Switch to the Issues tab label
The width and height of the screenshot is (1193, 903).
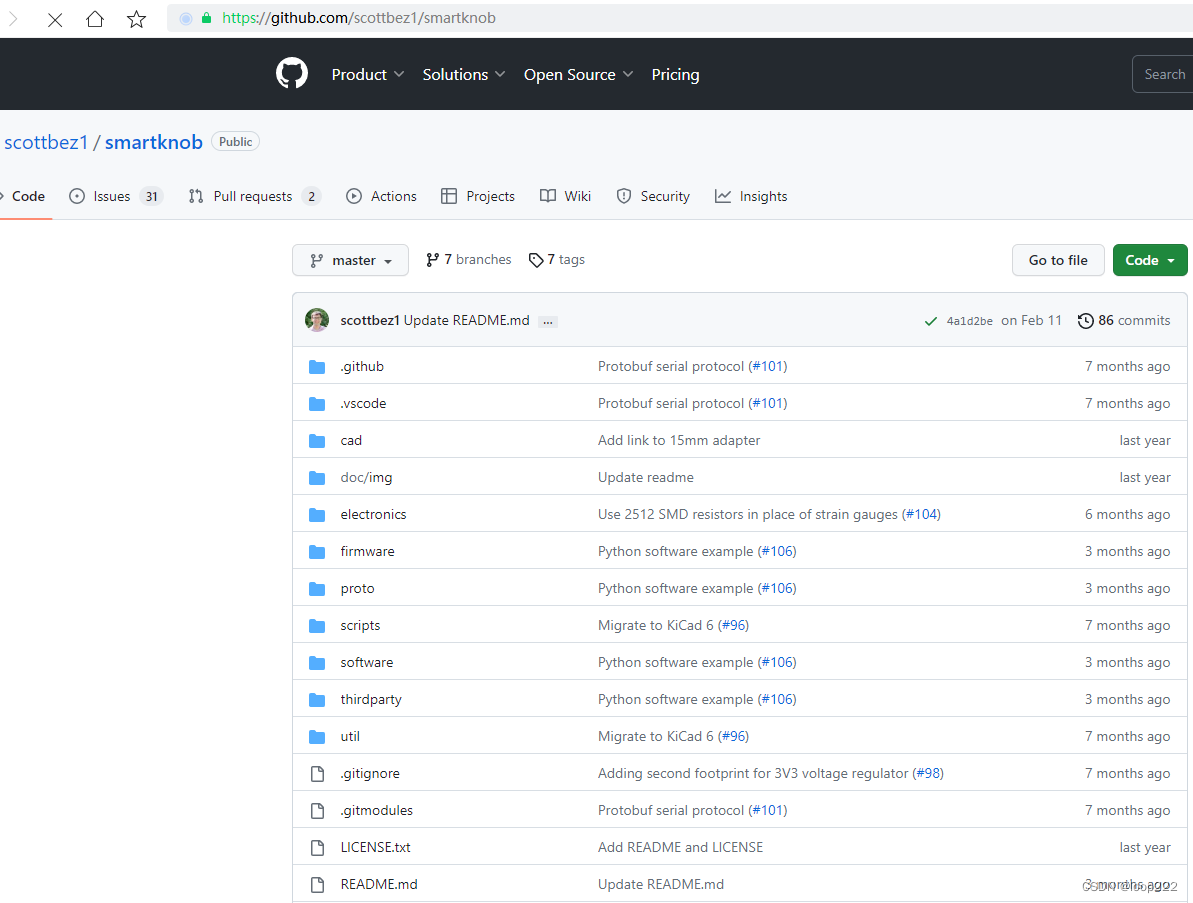(x=112, y=196)
